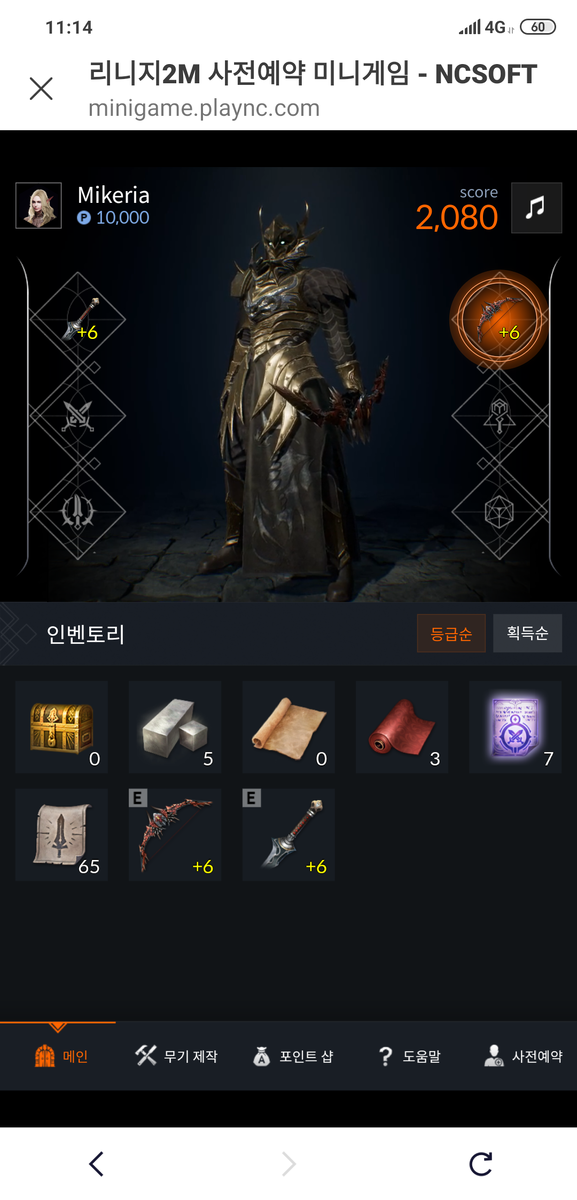Open the +6 dagger equipment slot
This screenshot has height=1200, width=577.
[x=78, y=320]
